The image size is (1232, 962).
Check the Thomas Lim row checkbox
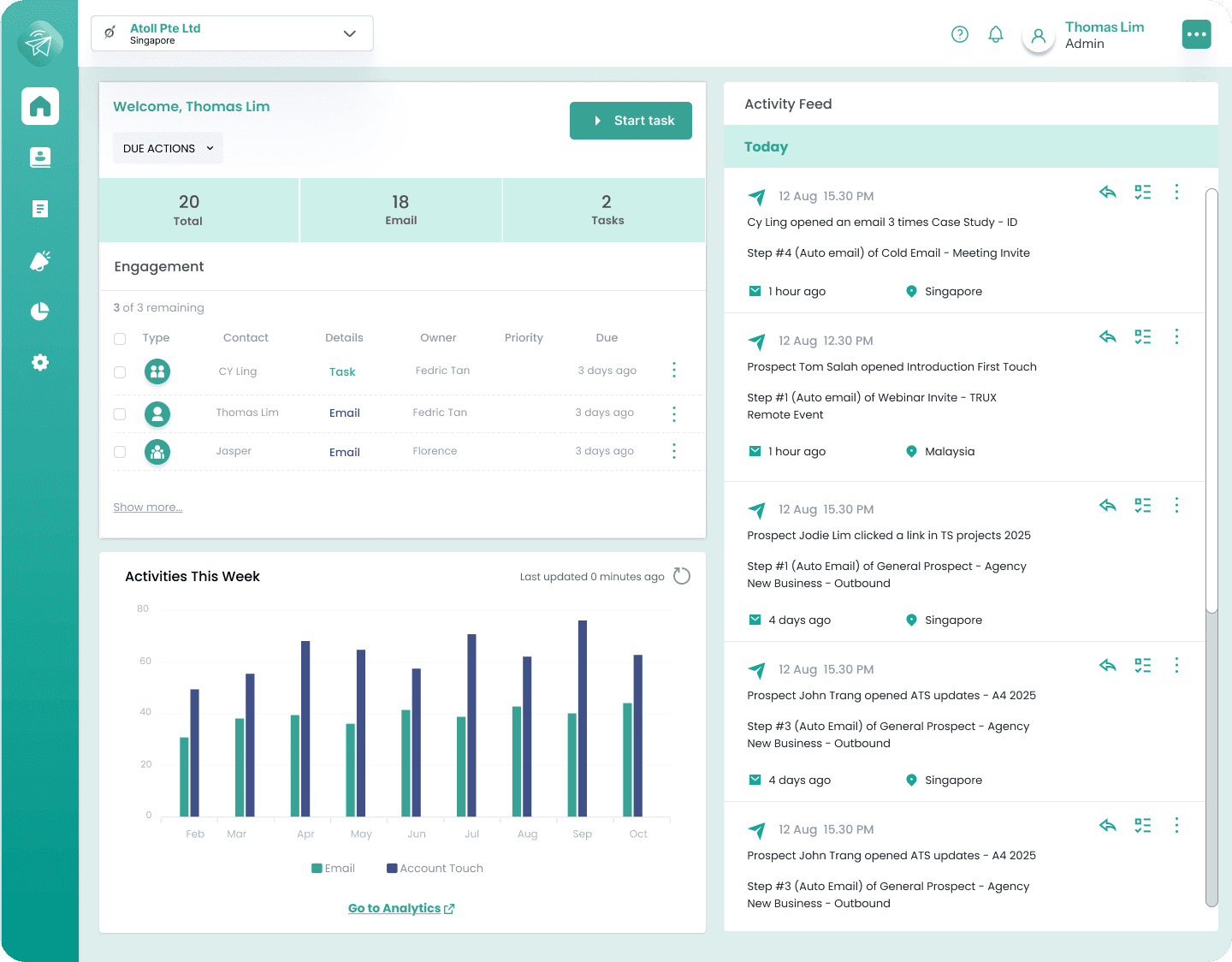(x=120, y=414)
